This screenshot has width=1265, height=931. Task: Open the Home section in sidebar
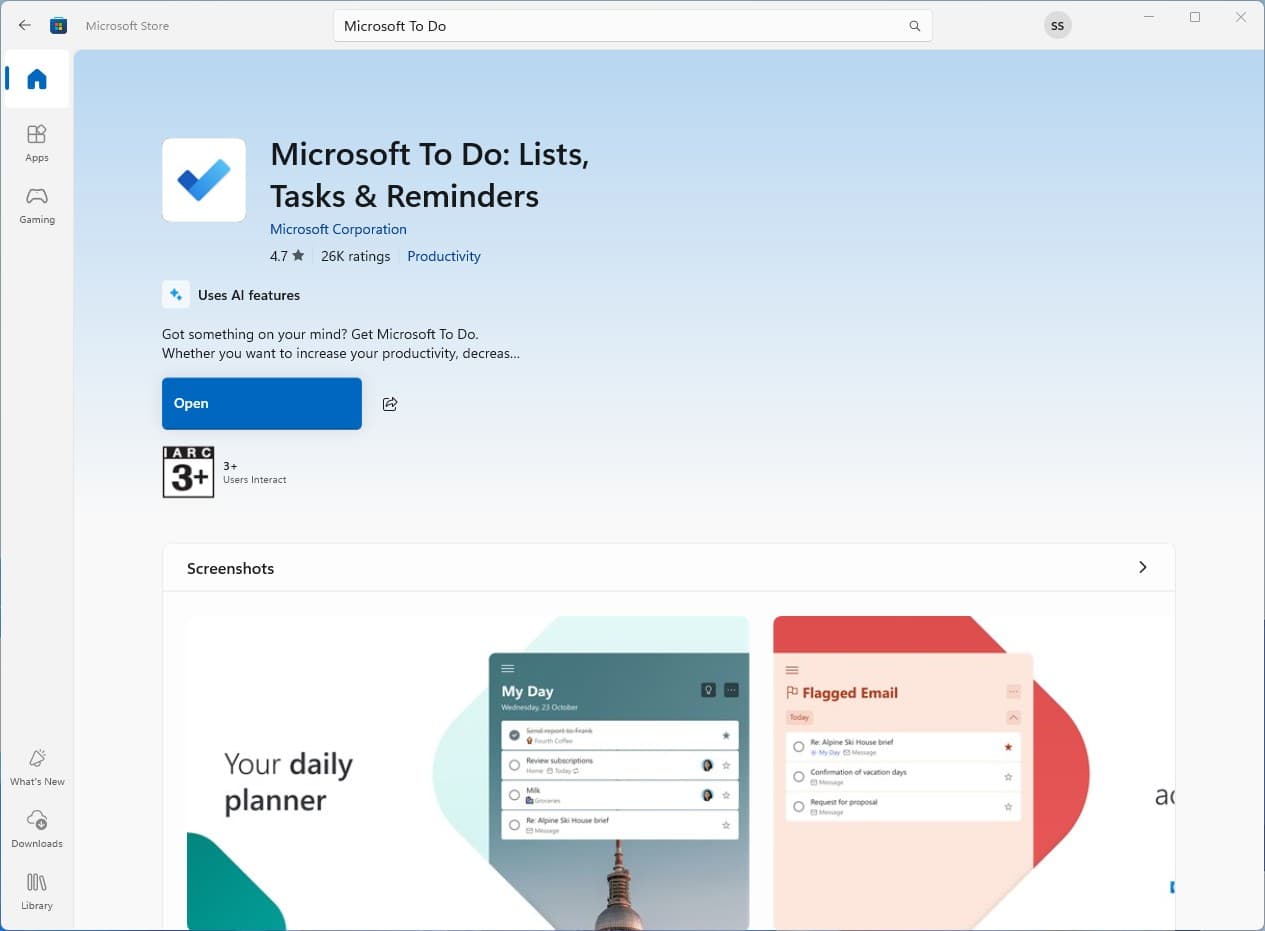click(37, 79)
